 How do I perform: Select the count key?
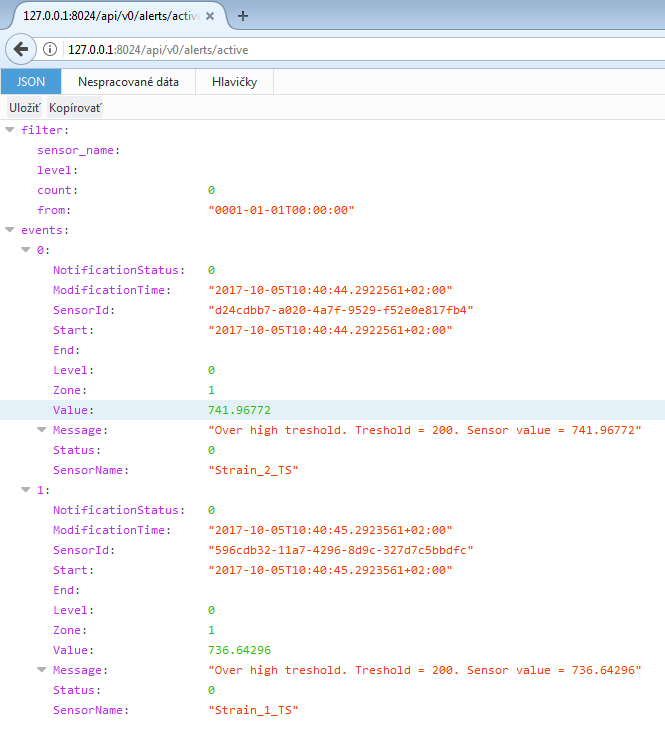coord(57,190)
